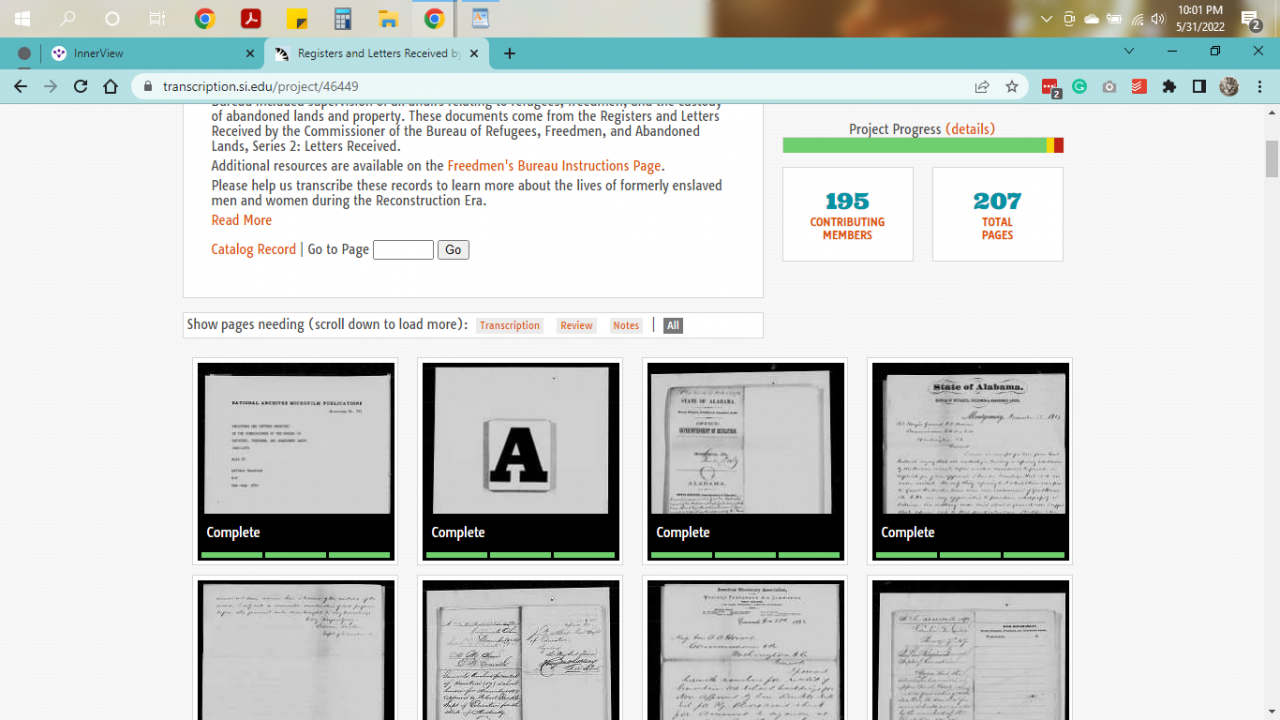
Task: Select the Registers and Letters Received tab
Action: click(x=377, y=53)
